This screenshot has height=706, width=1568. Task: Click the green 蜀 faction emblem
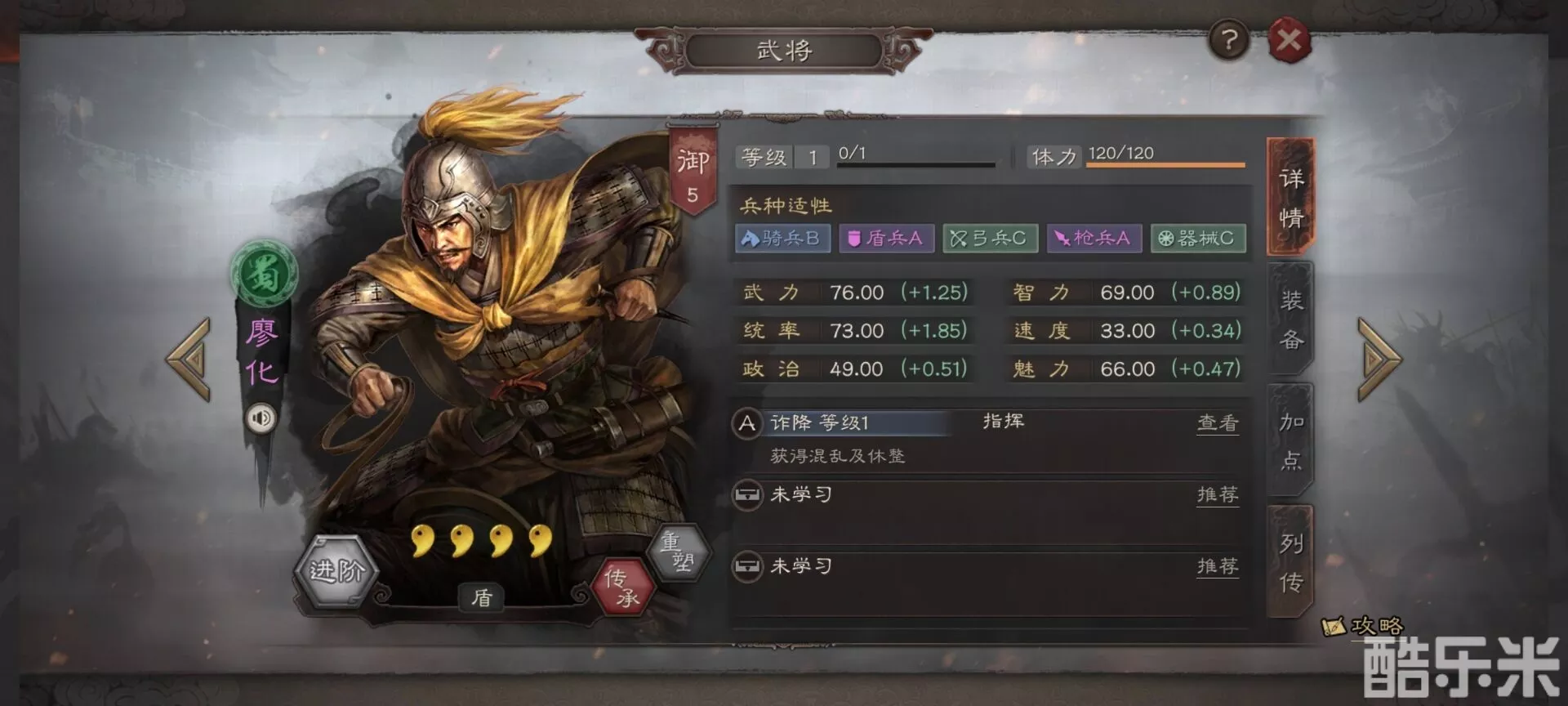[263, 274]
